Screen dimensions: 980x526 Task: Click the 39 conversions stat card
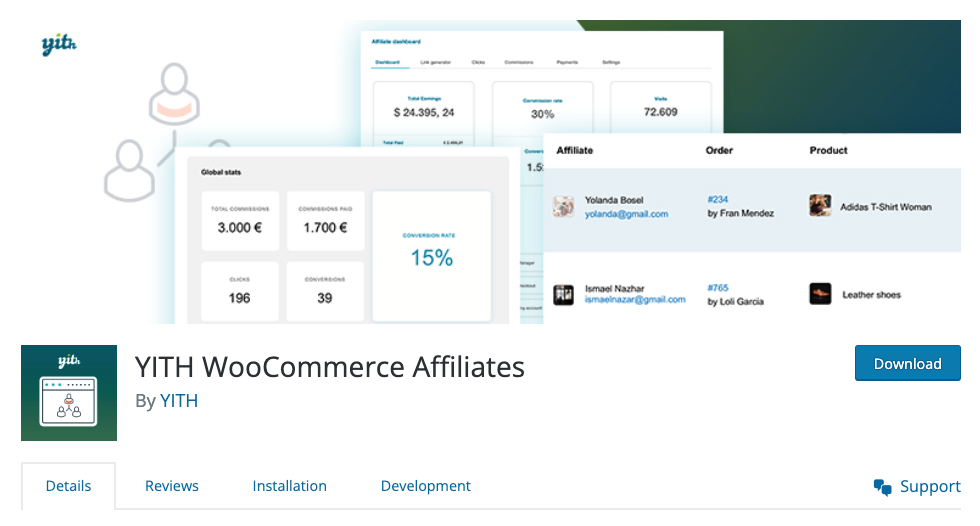[x=325, y=291]
